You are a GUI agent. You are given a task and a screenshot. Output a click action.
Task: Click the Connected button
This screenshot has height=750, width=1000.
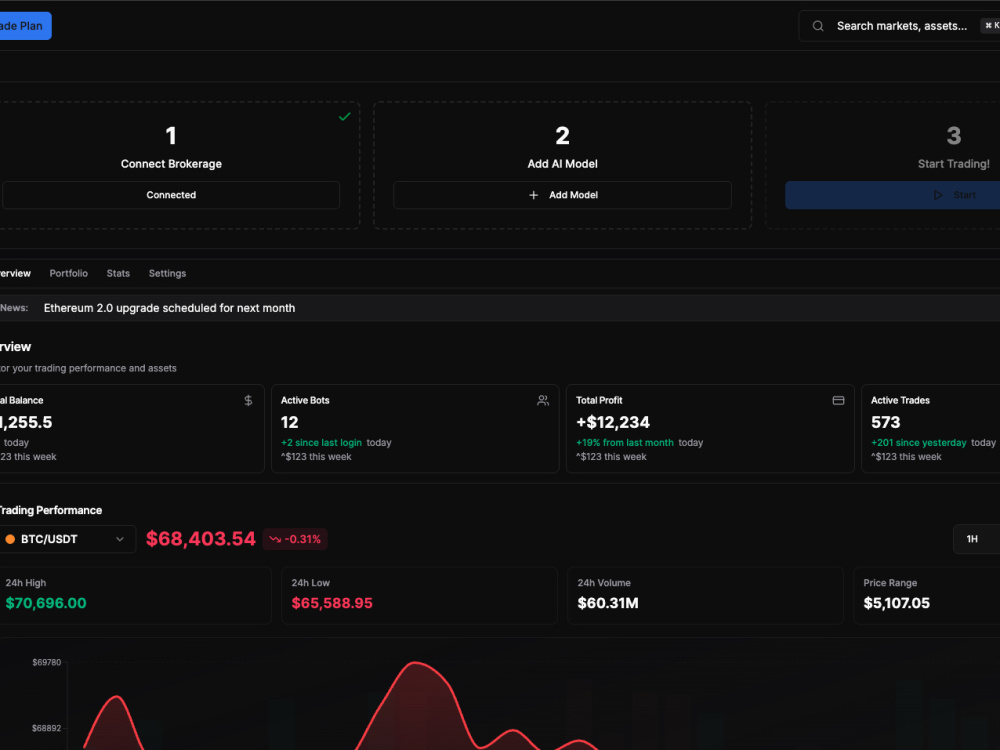point(171,195)
